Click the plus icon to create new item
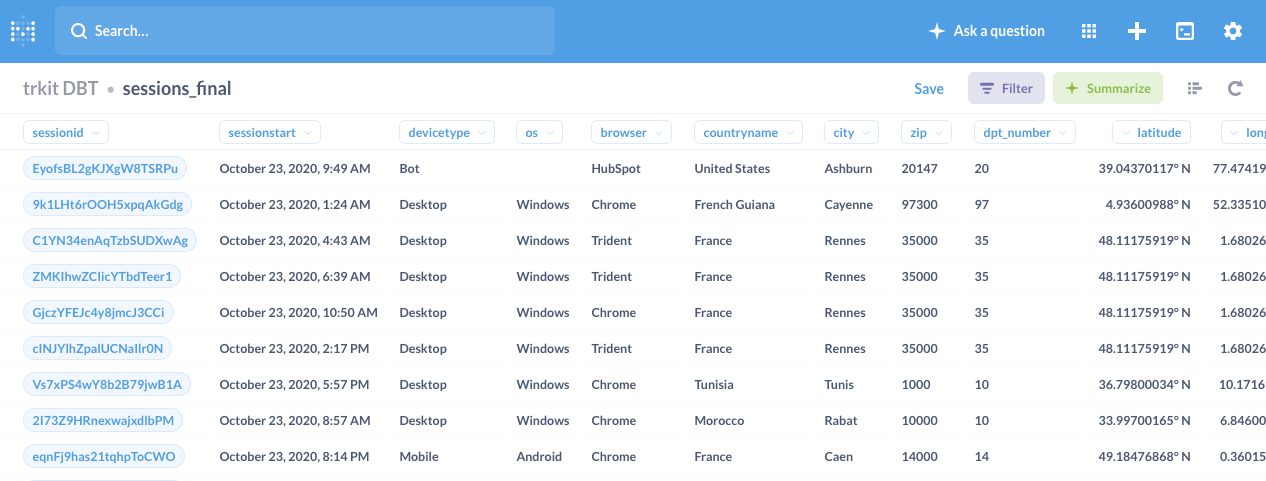Viewport: 1266px width, 481px height. (x=1137, y=31)
